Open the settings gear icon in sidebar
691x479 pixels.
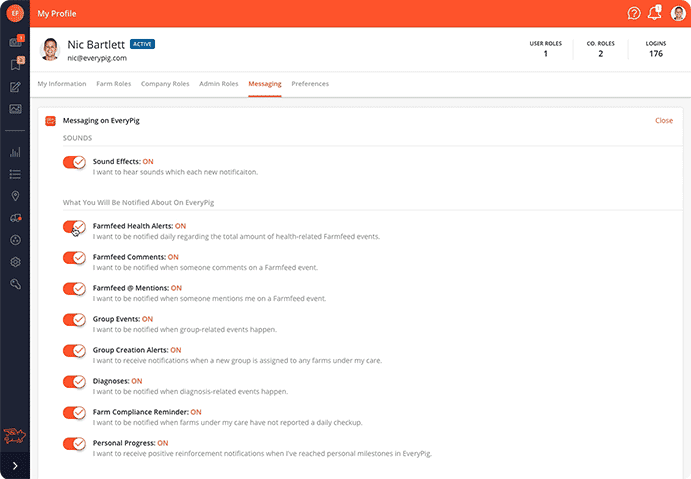click(x=15, y=262)
